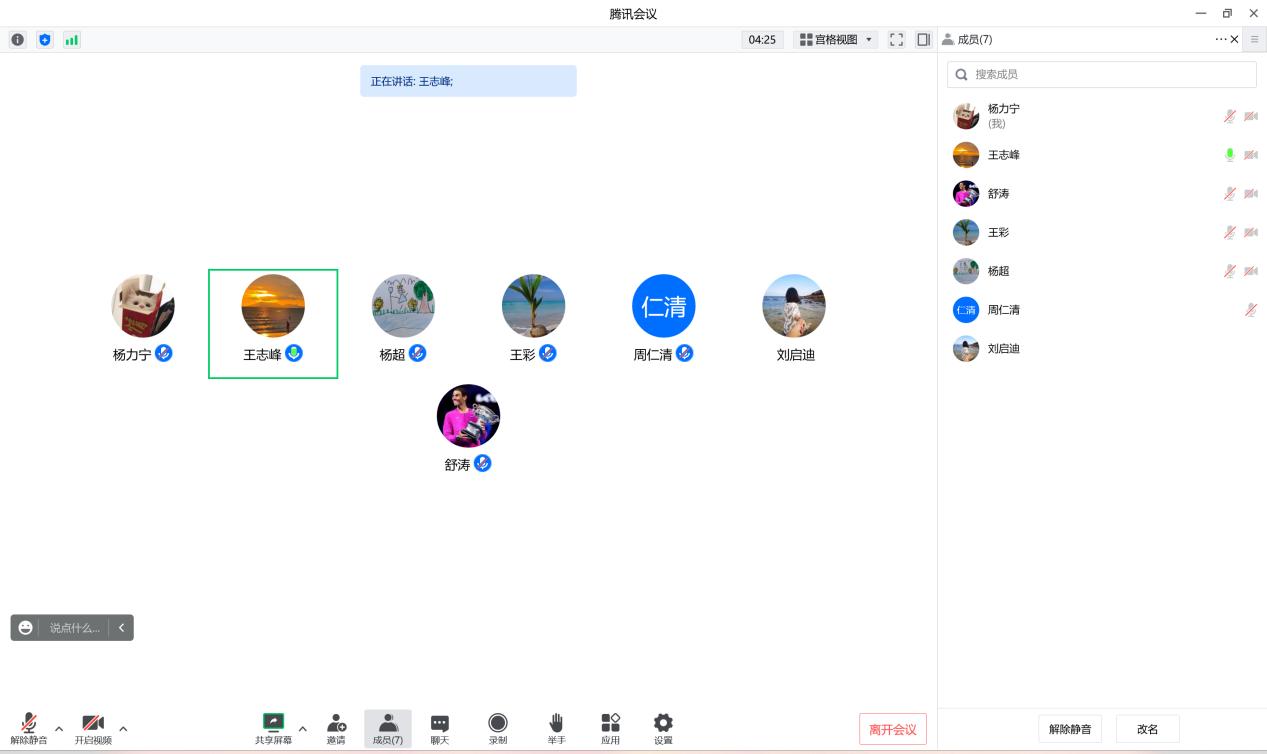The width and height of the screenshot is (1267, 754).
Task: Open the apps icon in toolbar
Action: [610, 723]
